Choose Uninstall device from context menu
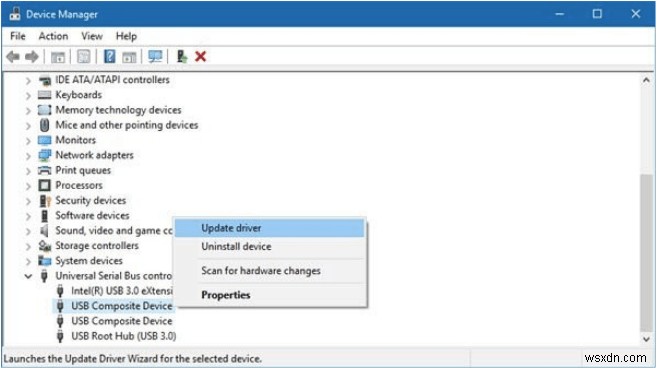 (269, 247)
